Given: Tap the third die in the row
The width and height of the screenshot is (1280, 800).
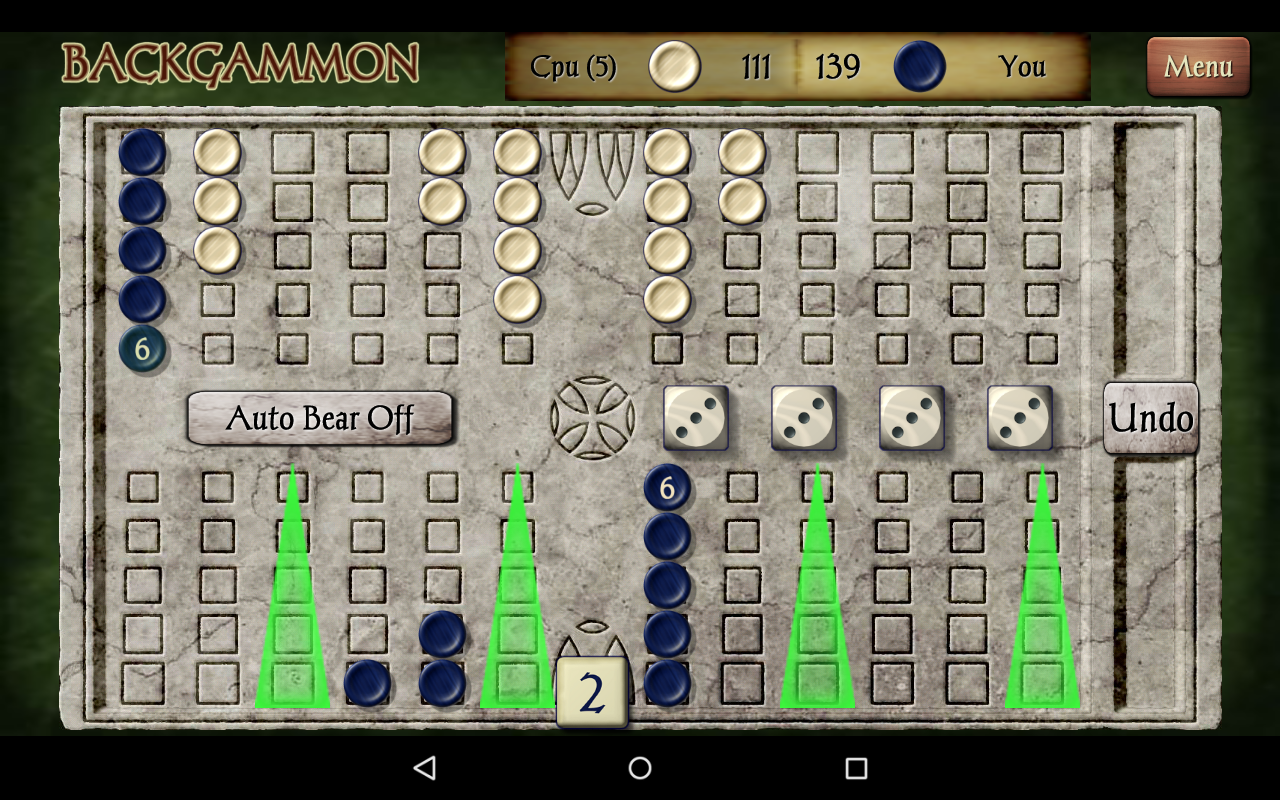Looking at the screenshot, I should pos(913,417).
